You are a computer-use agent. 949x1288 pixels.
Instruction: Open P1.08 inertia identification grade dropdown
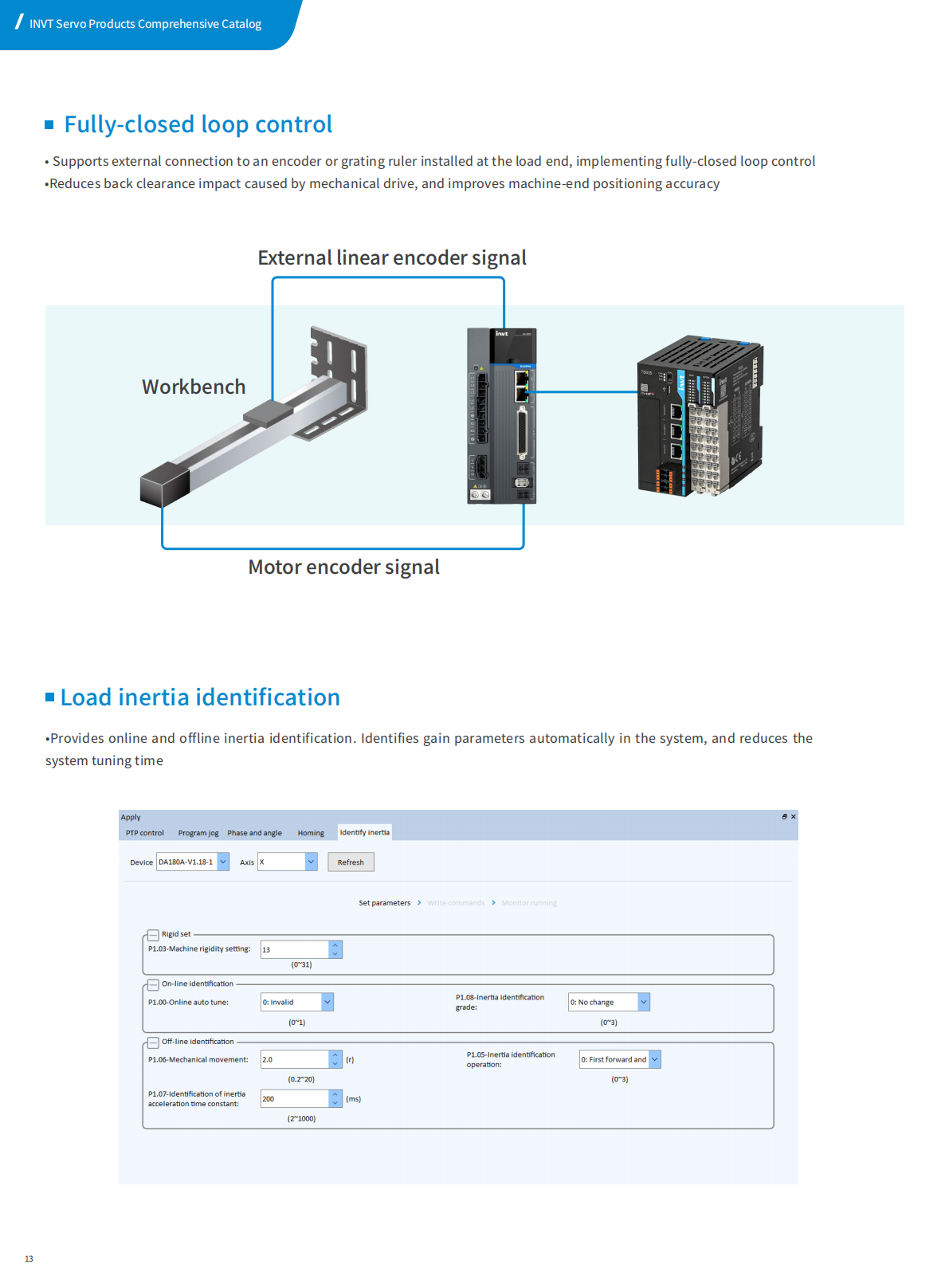coord(644,1002)
